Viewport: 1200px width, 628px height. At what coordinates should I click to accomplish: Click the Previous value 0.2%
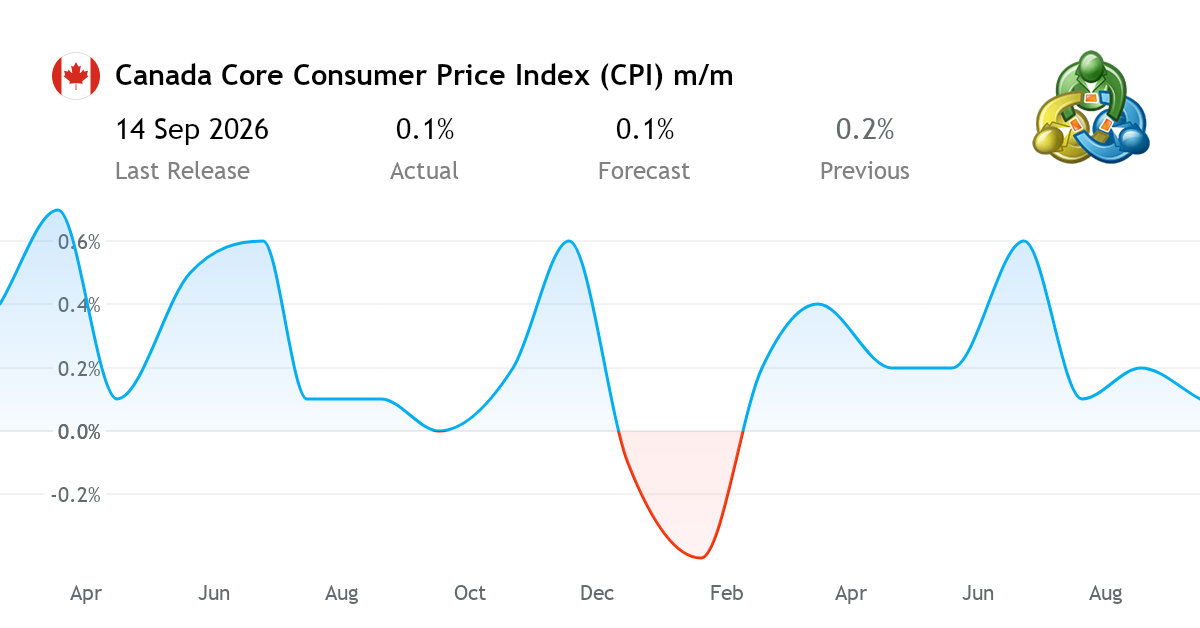click(865, 129)
